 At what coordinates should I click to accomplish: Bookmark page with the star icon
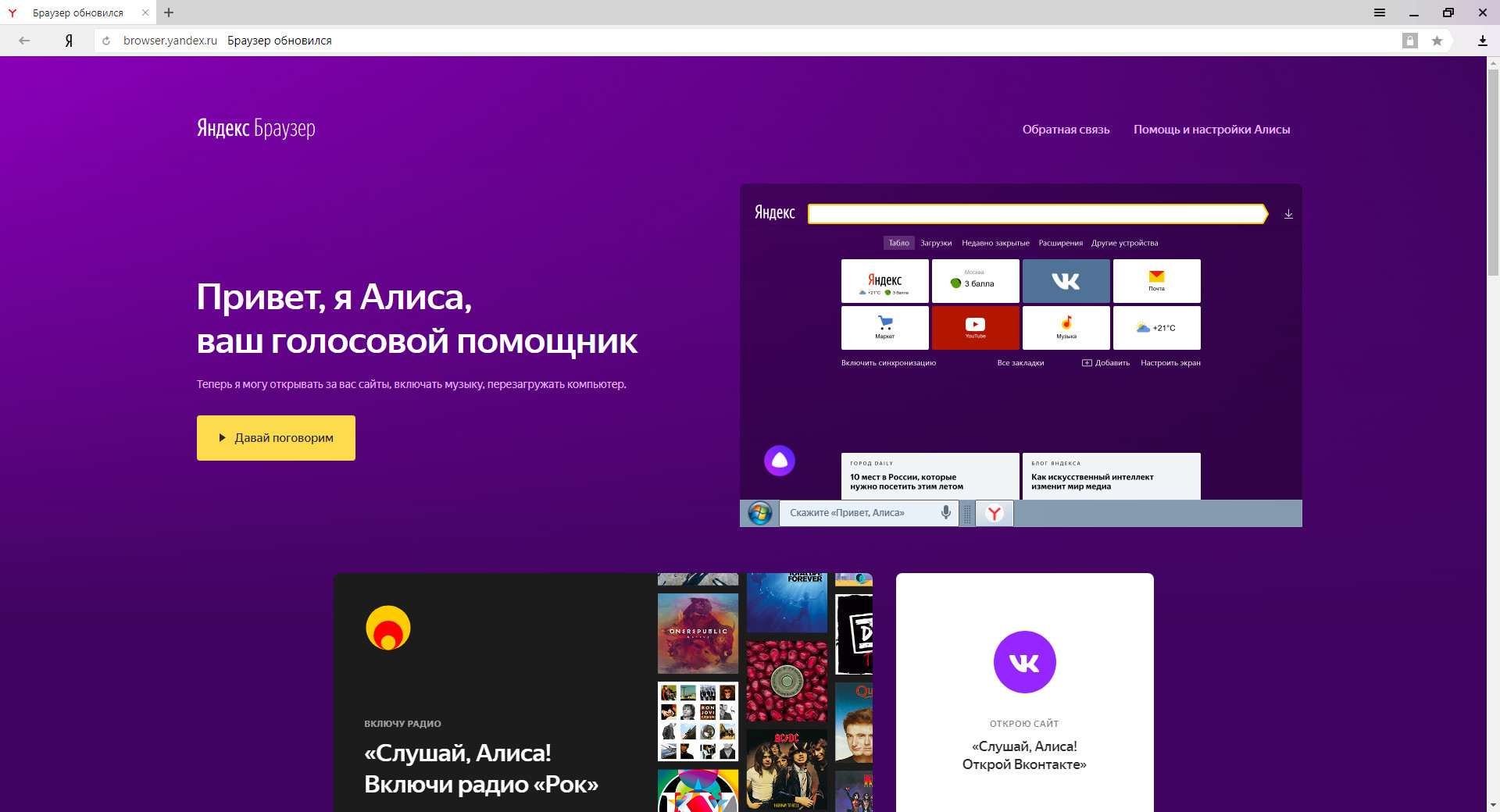1437,41
